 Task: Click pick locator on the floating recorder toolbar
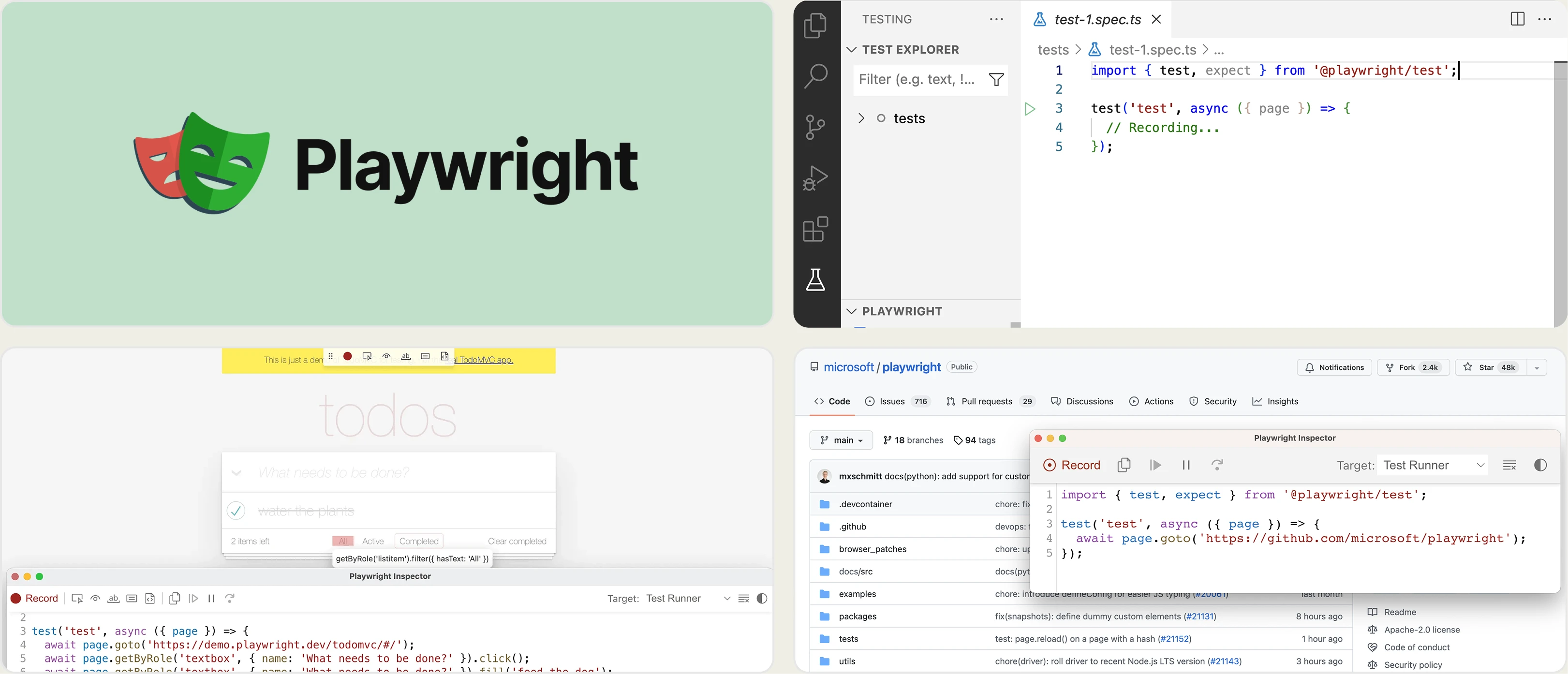(367, 356)
